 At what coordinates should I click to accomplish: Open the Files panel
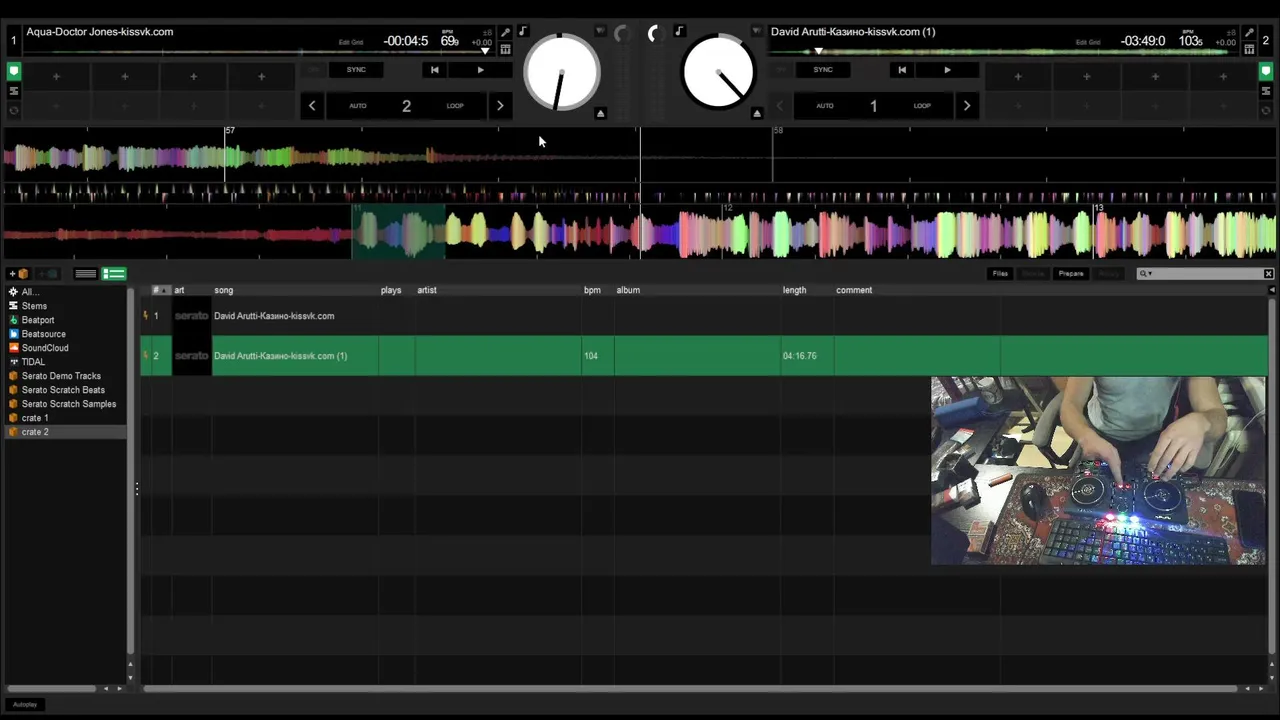pos(1000,274)
